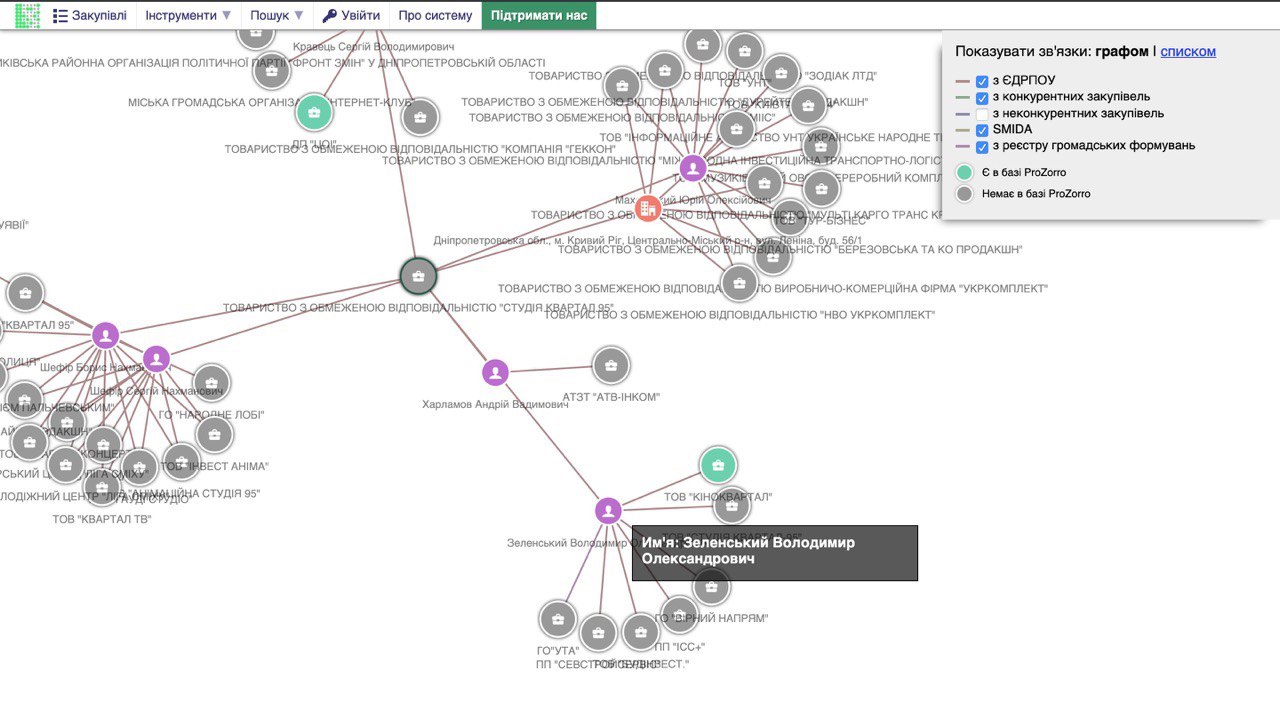
Task: Click the color line beside з ЄДРПОУ
Action: coord(963,81)
